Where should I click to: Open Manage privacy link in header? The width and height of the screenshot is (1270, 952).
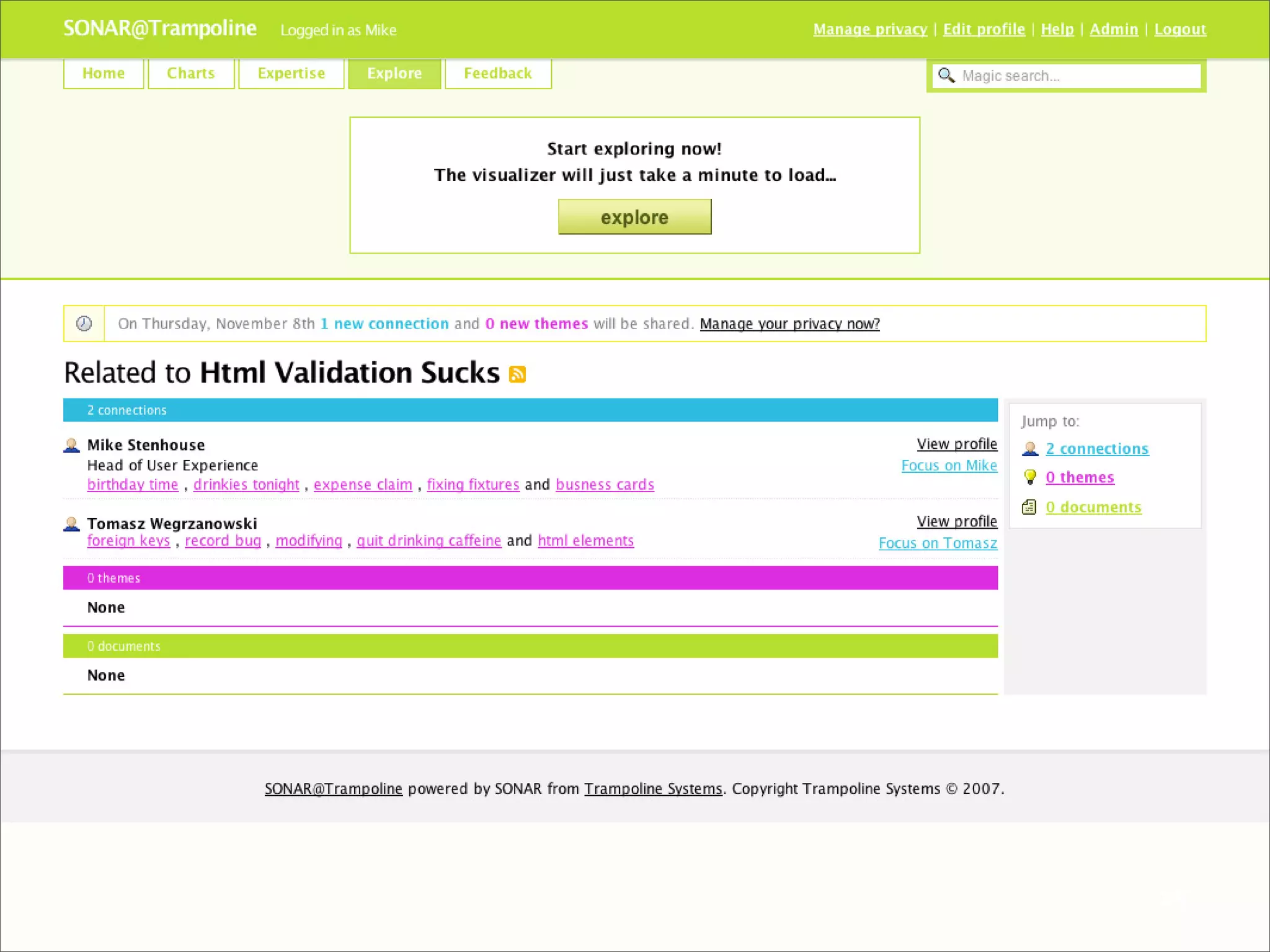[870, 29]
